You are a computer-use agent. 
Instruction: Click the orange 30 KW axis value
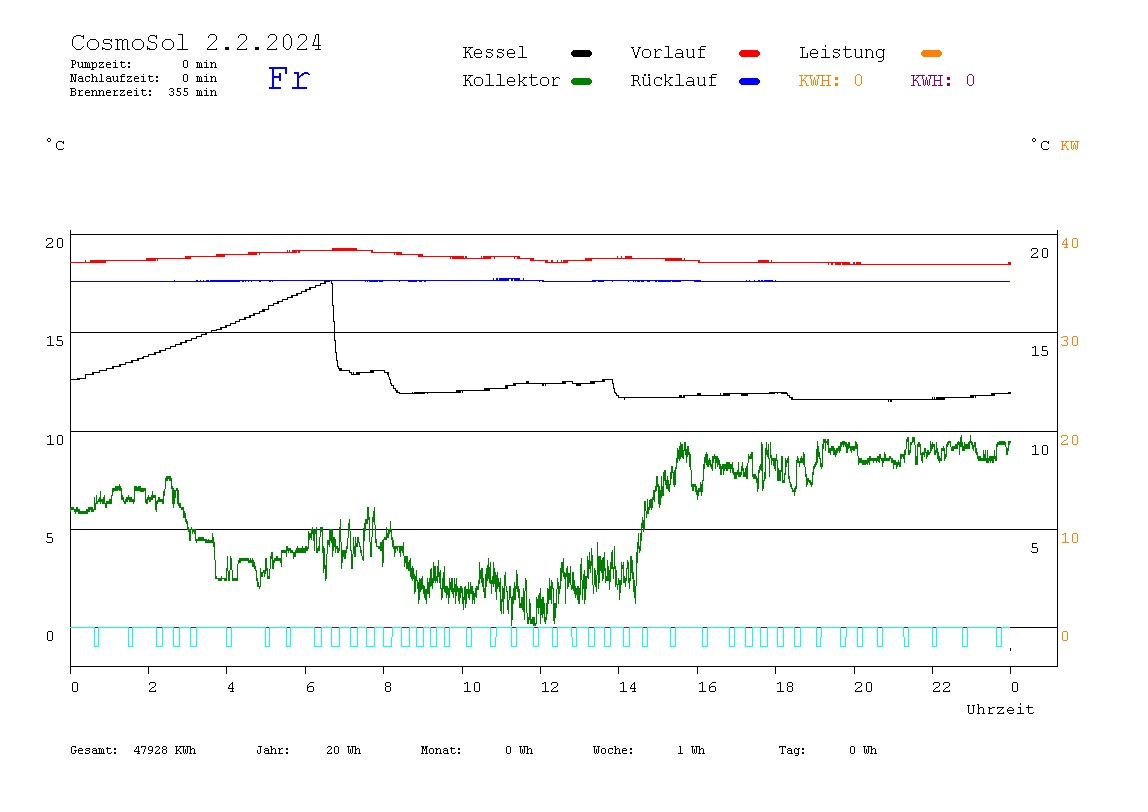point(1070,341)
